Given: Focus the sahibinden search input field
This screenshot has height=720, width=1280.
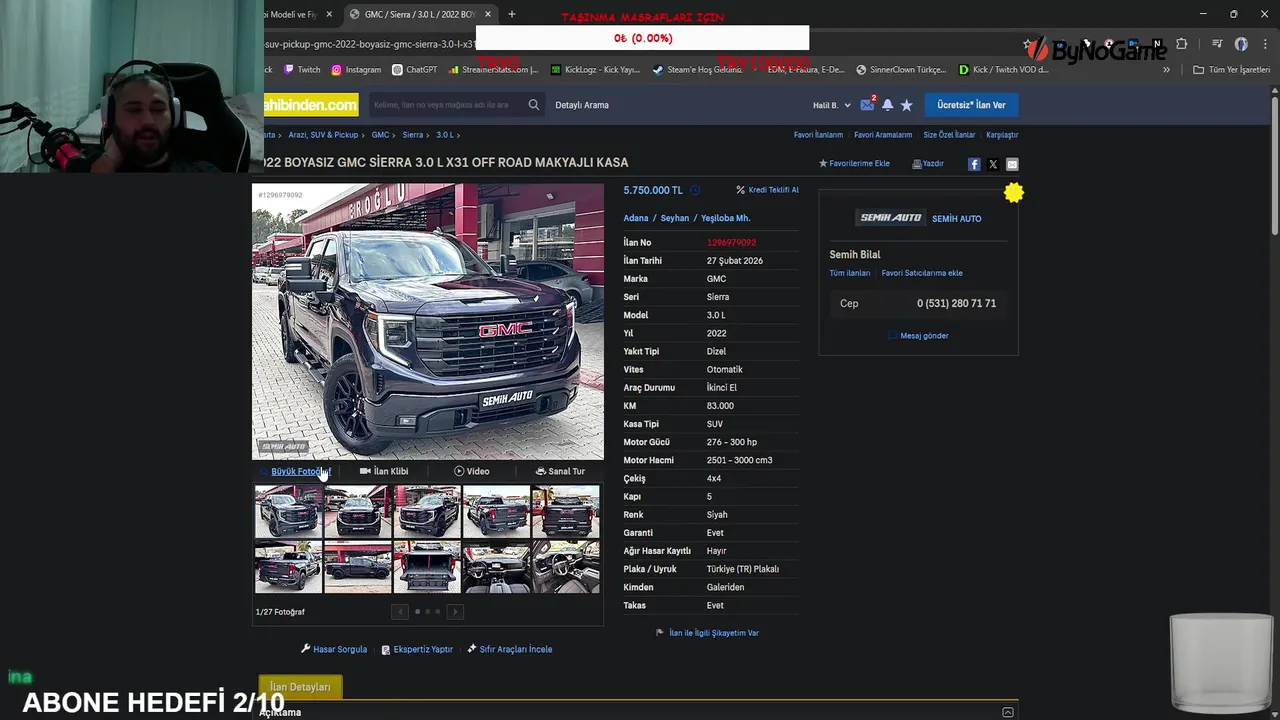Looking at the screenshot, I should click(445, 105).
